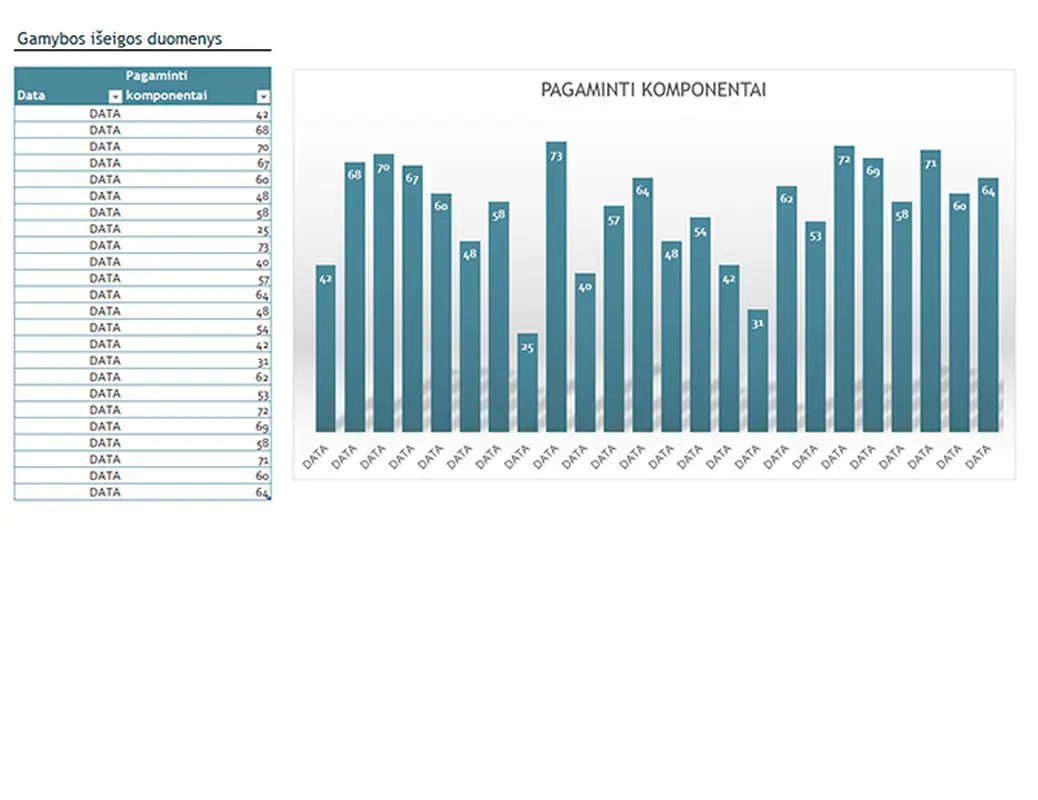Click the Data column header text
Screen dimensions: 1038x800
tap(31, 96)
